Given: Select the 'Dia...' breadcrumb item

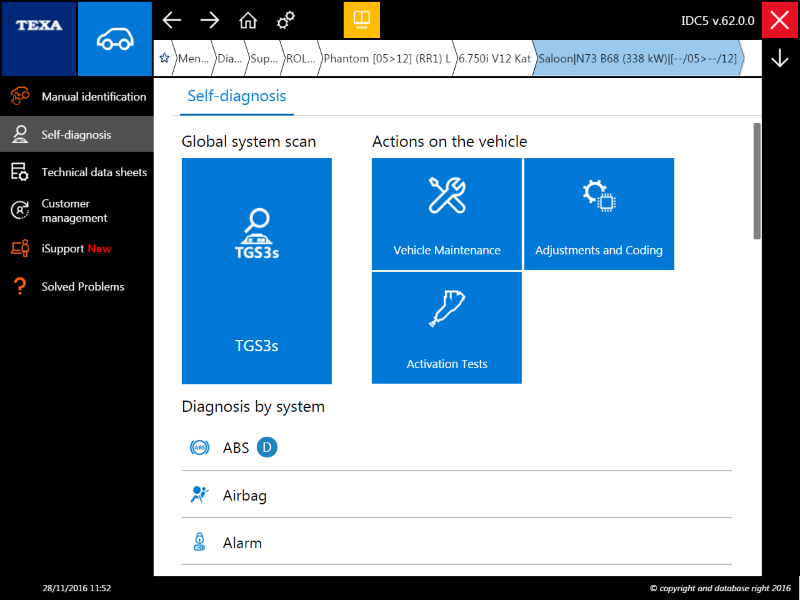Looking at the screenshot, I should point(230,58).
